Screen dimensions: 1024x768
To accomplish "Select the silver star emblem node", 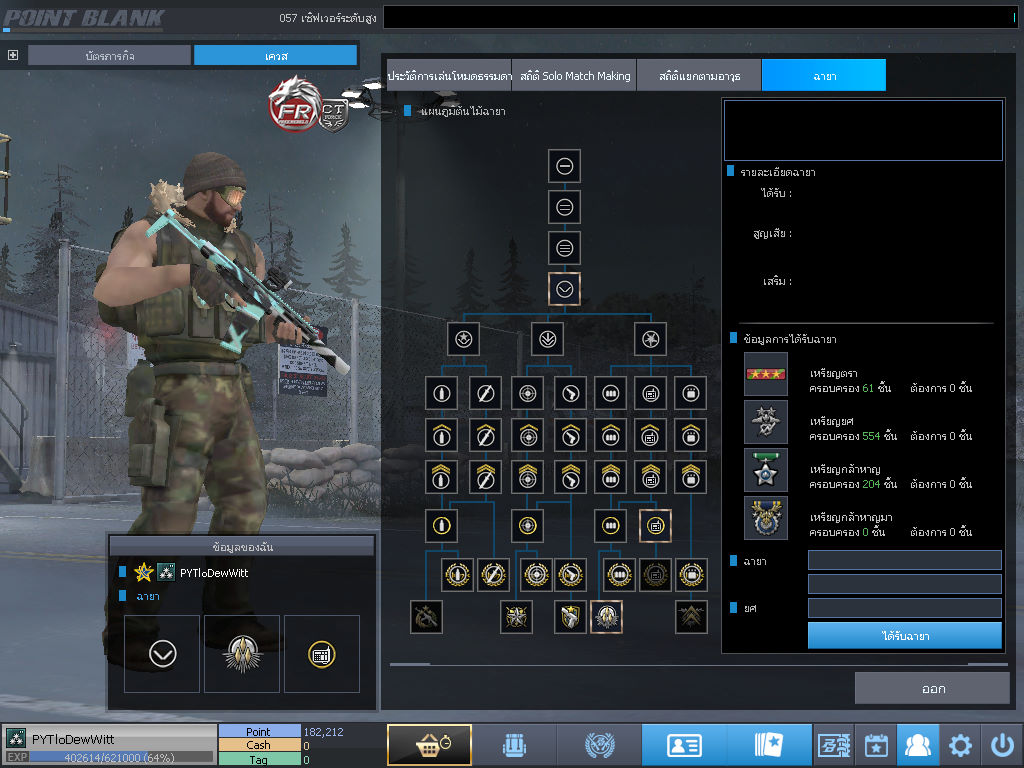I will tap(516, 616).
